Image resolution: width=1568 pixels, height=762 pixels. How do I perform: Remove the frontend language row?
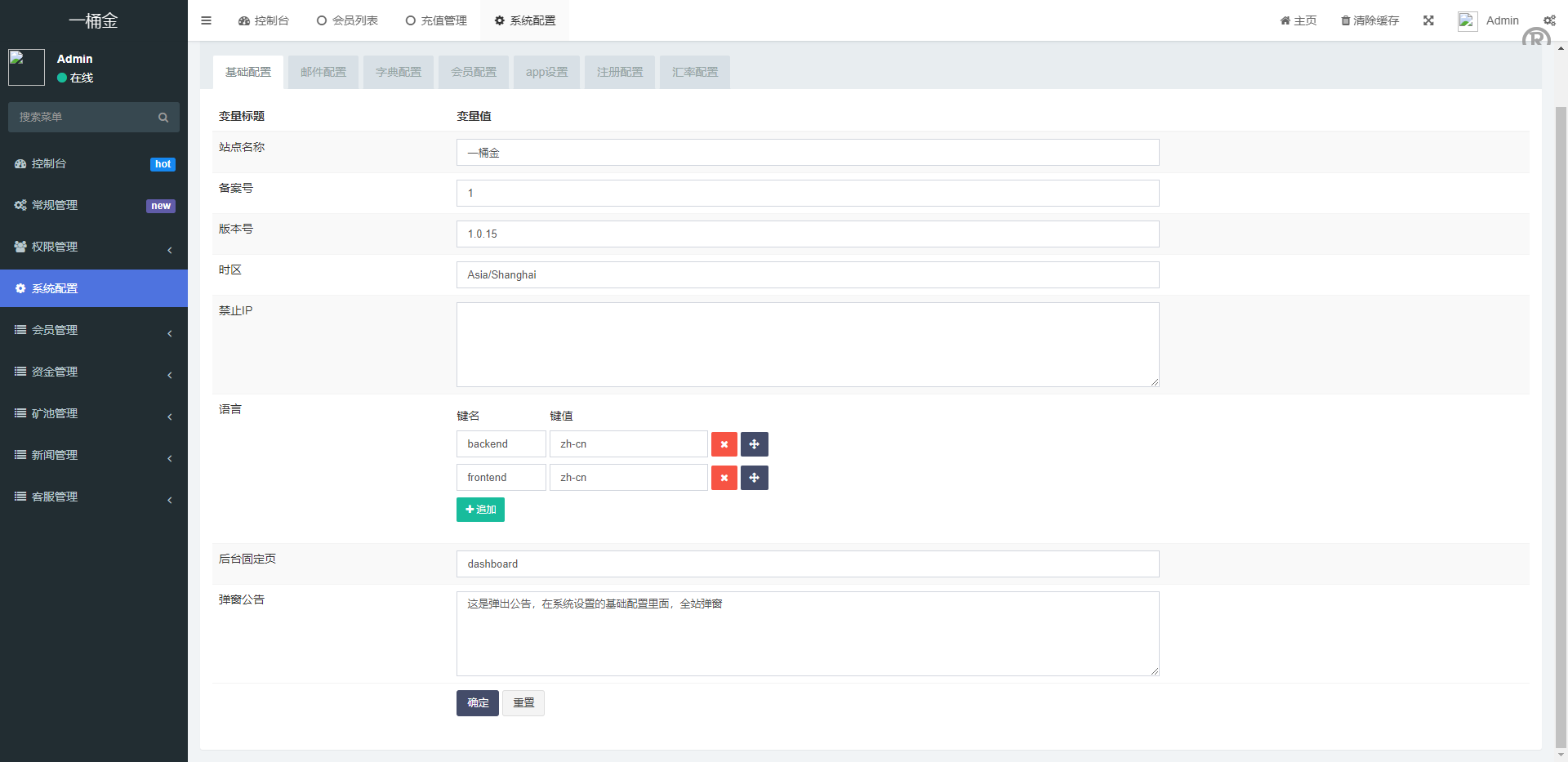724,478
